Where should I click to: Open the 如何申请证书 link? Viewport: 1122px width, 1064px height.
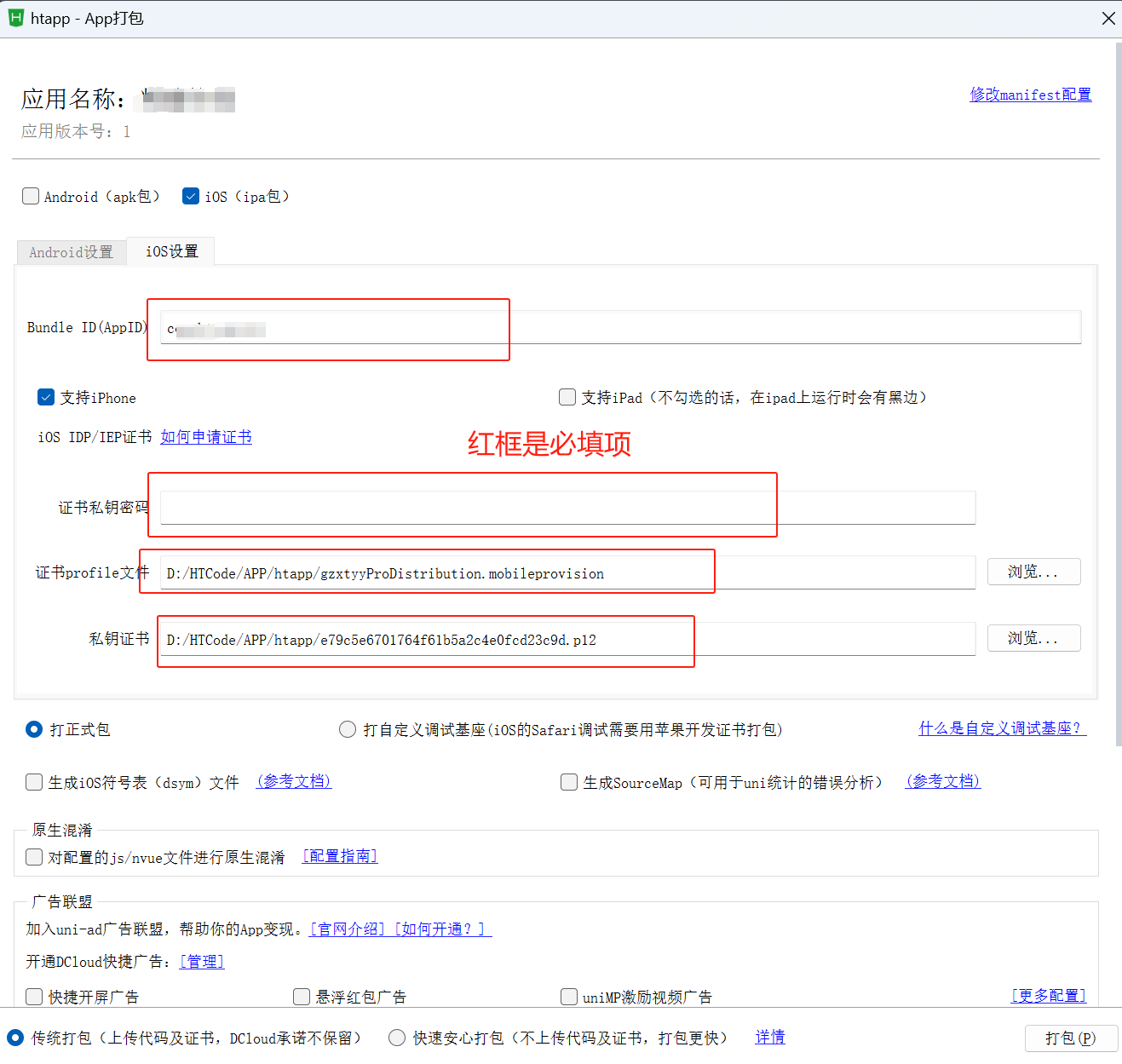point(206,437)
